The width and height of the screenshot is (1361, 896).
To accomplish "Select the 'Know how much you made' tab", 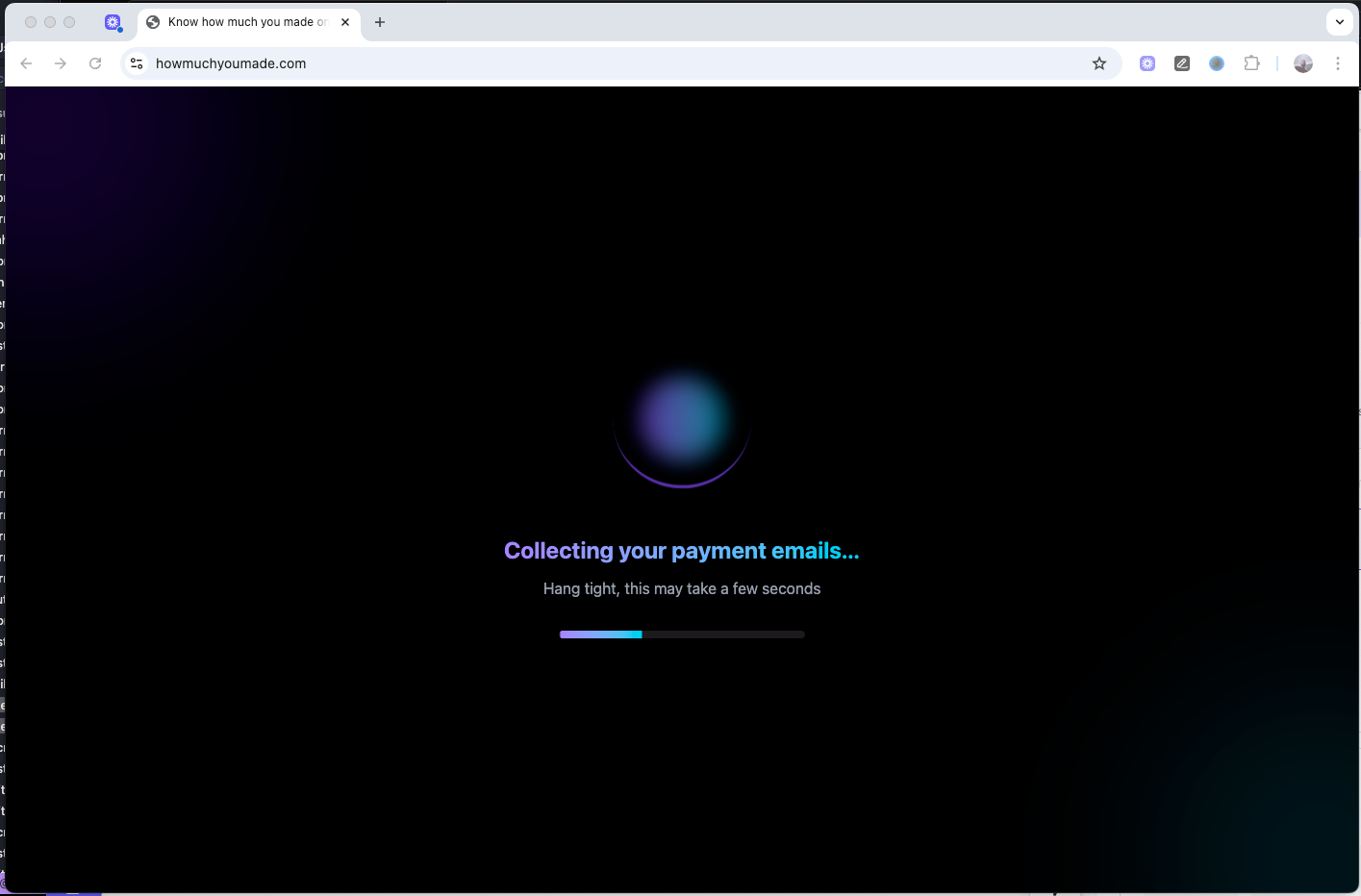I will tap(249, 22).
